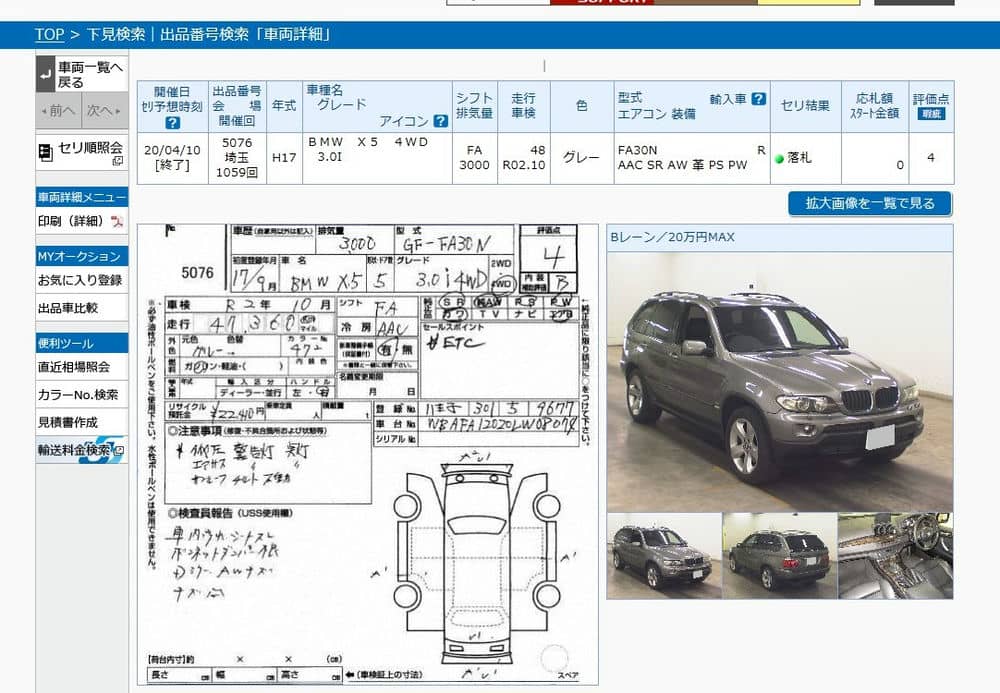The height and width of the screenshot is (693, 1000).
Task: Click the 便利ツール section header
Action: click(x=82, y=343)
